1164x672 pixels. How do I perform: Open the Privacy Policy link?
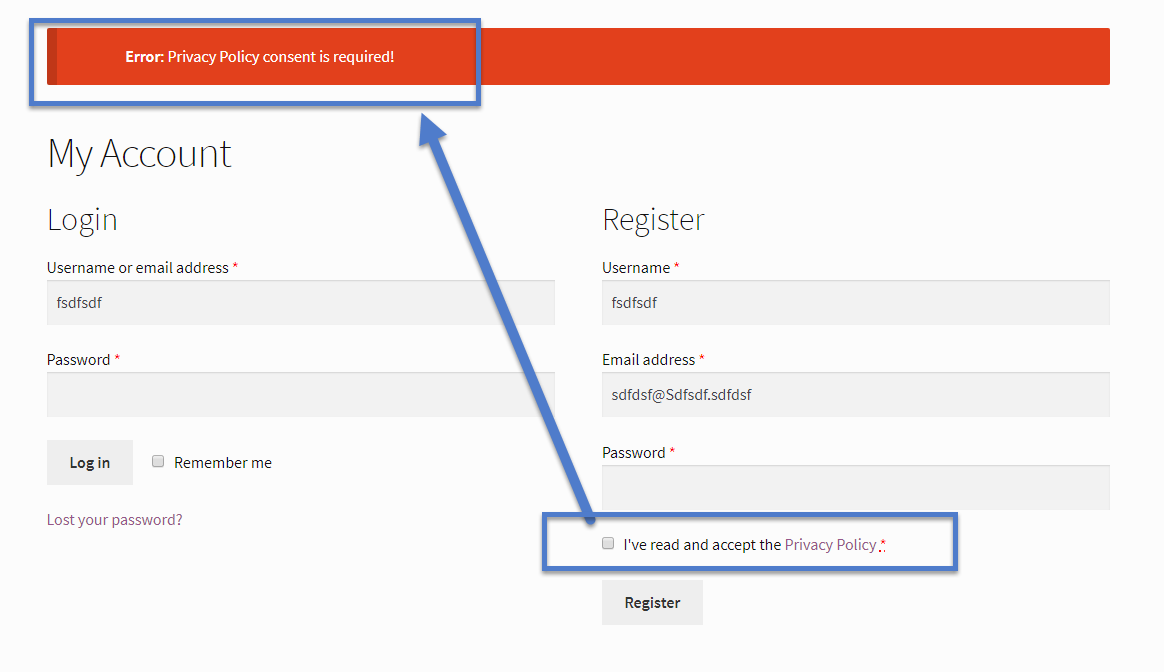[x=830, y=545]
